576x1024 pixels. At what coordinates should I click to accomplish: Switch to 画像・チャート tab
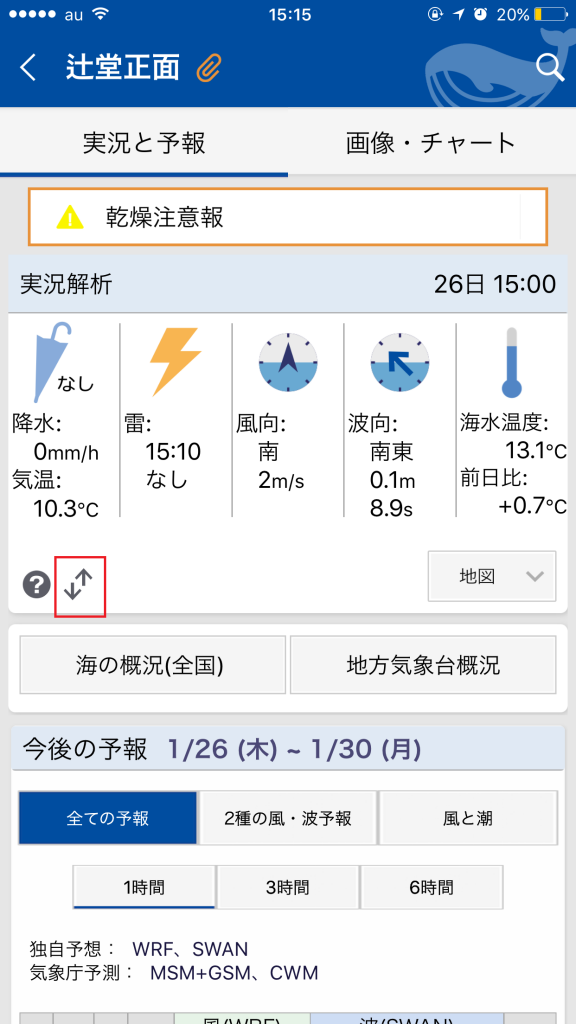pyautogui.click(x=432, y=142)
